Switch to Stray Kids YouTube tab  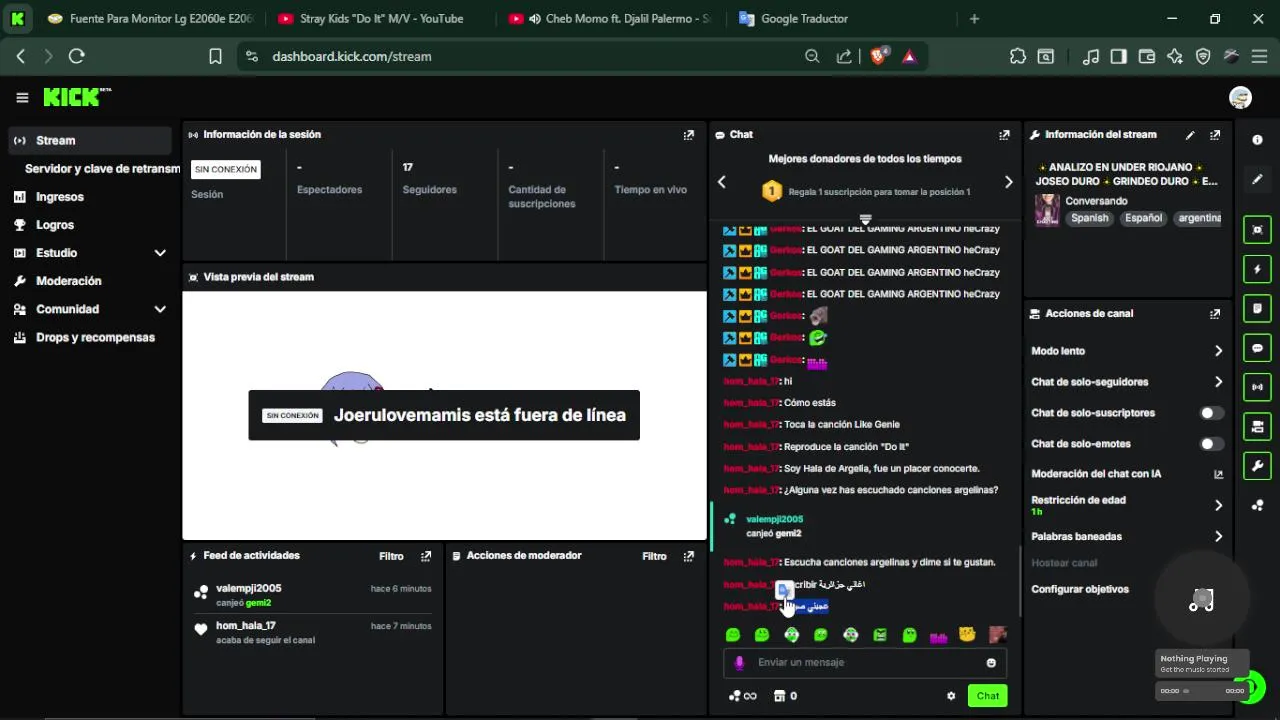coord(382,18)
